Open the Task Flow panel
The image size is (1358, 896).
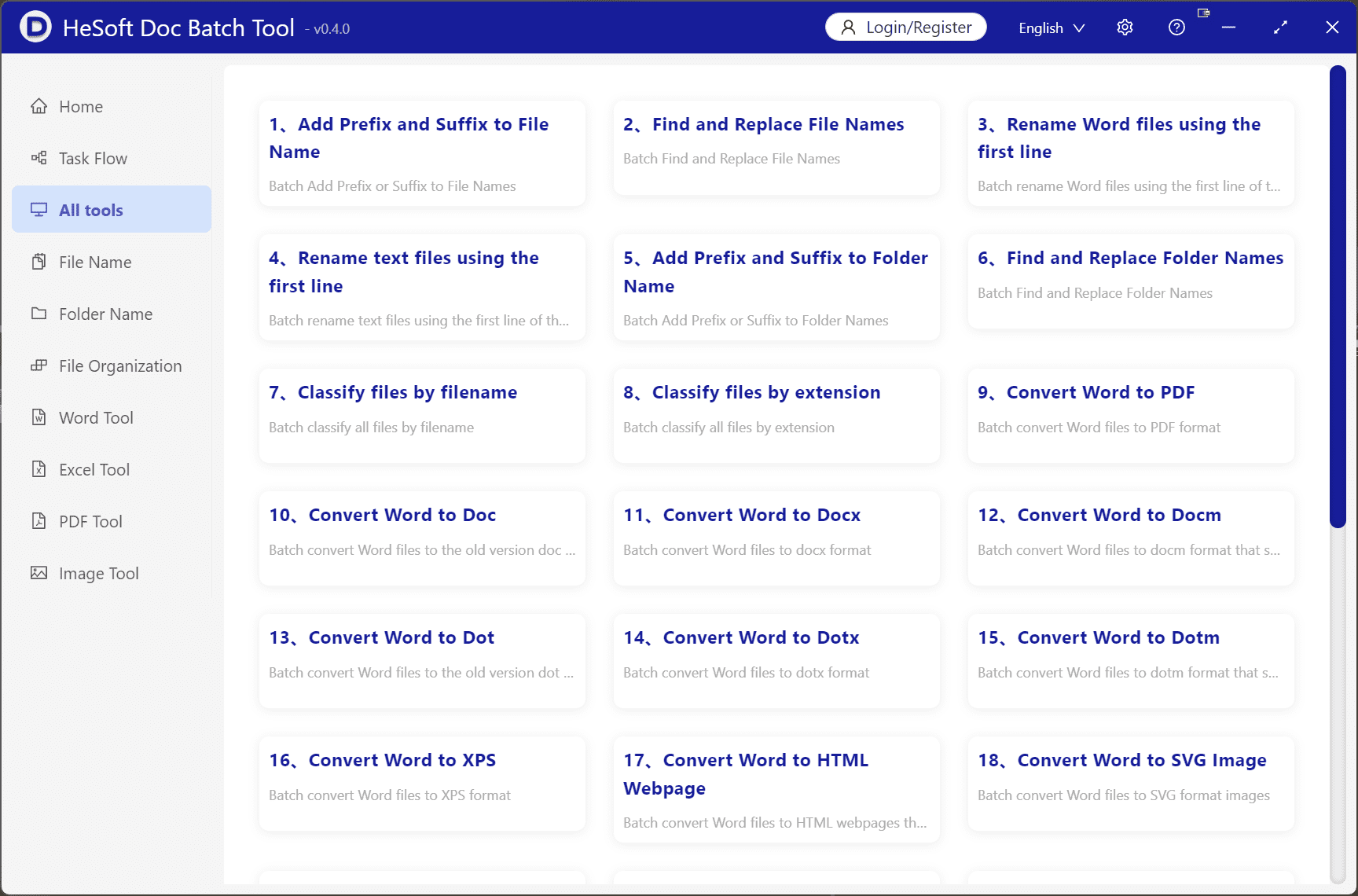93,158
